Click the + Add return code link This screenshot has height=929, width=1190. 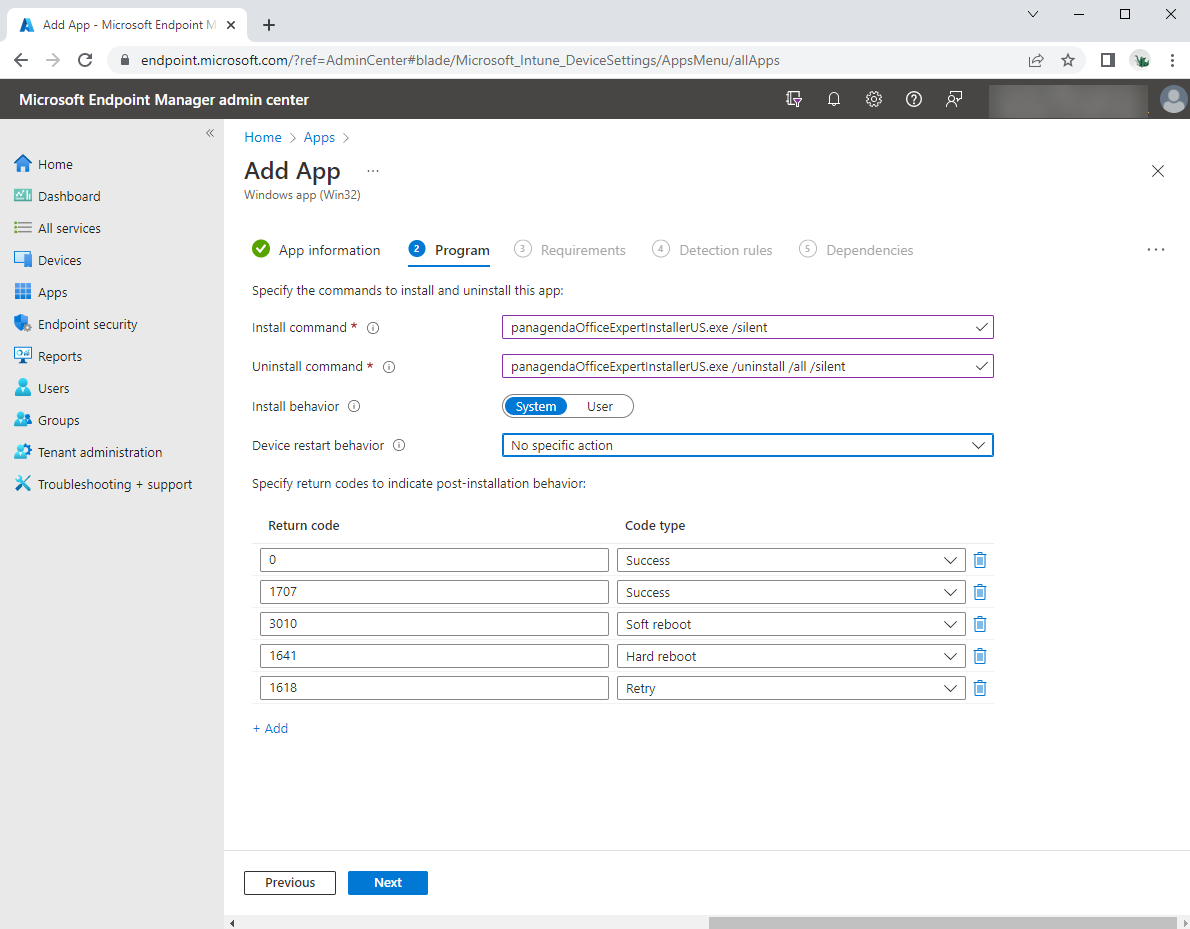coord(270,729)
